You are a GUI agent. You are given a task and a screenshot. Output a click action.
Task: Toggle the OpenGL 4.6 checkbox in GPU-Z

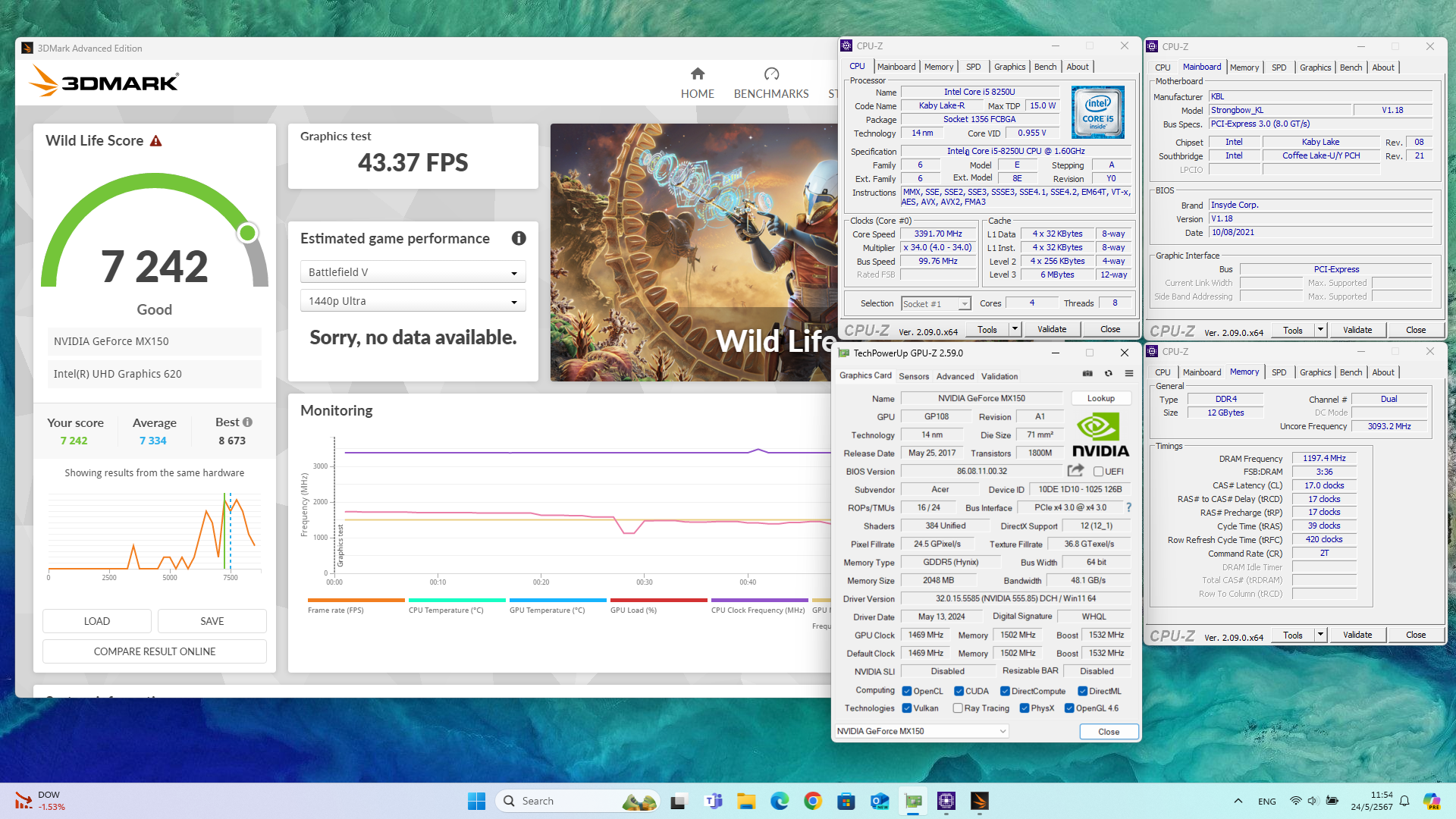(x=1069, y=708)
